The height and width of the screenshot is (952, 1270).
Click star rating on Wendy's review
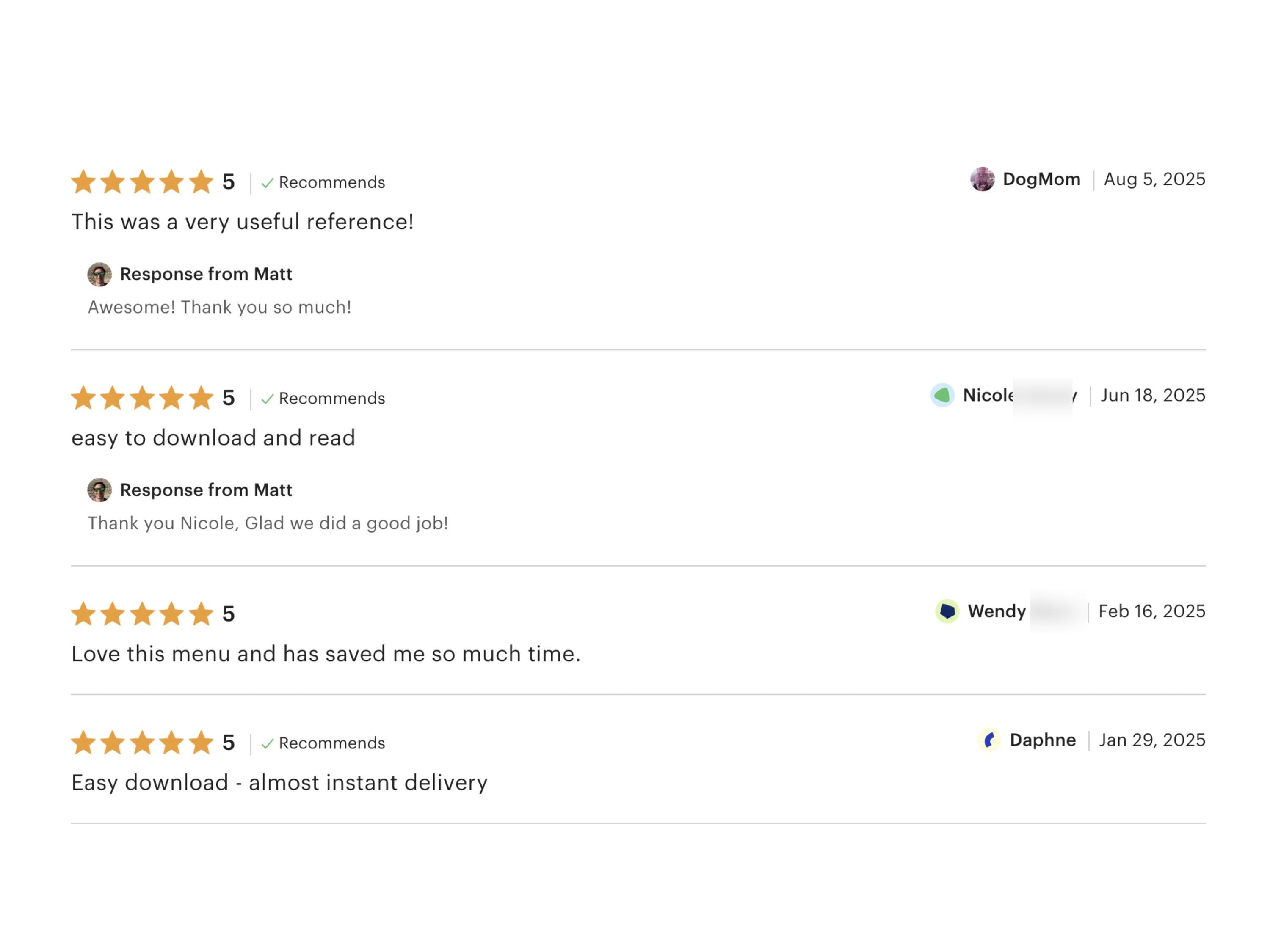(x=142, y=614)
